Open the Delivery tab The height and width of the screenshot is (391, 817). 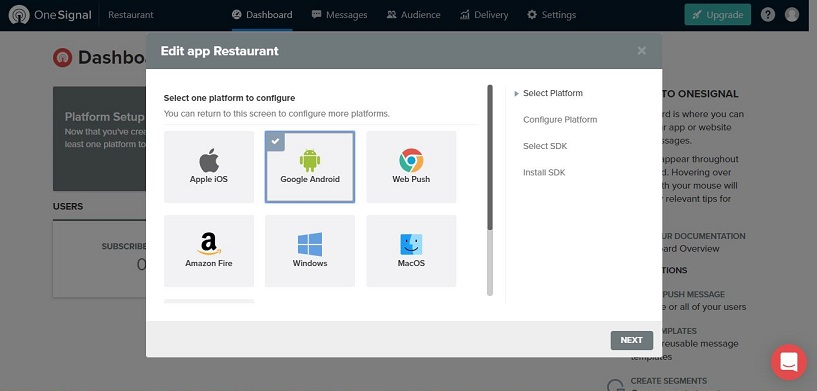point(484,15)
